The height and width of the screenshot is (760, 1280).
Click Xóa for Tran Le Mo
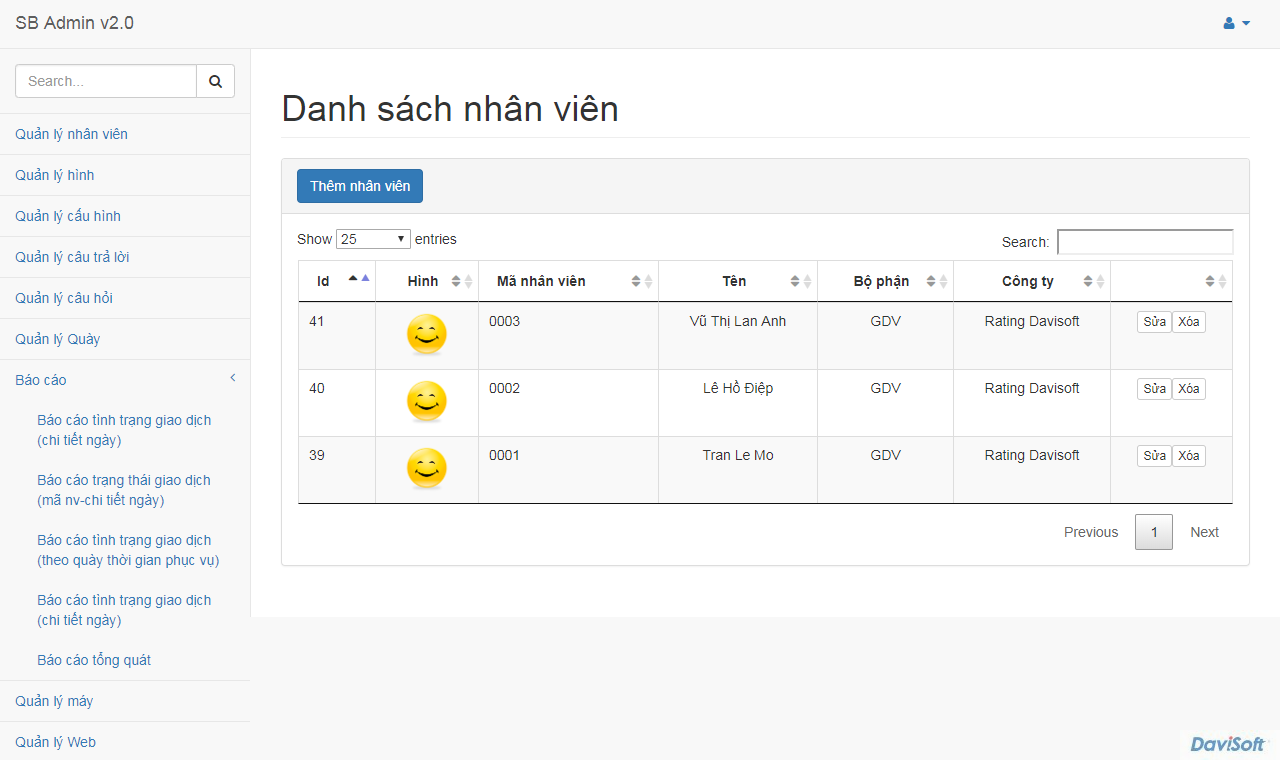1188,456
